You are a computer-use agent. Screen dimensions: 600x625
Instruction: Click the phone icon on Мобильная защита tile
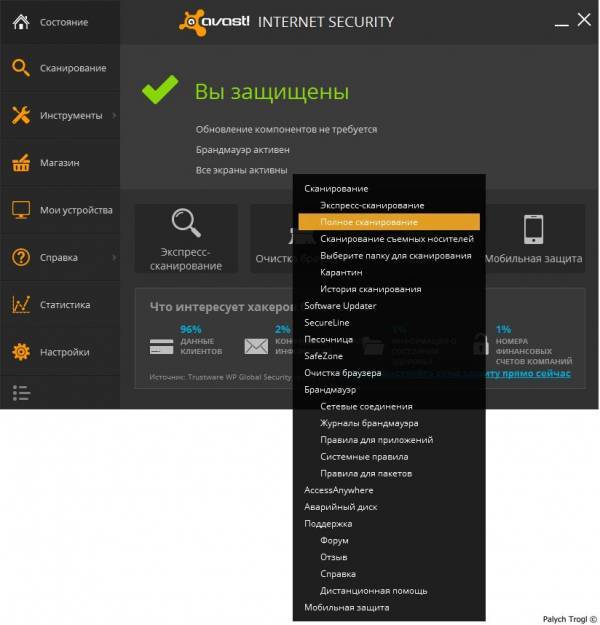533,229
